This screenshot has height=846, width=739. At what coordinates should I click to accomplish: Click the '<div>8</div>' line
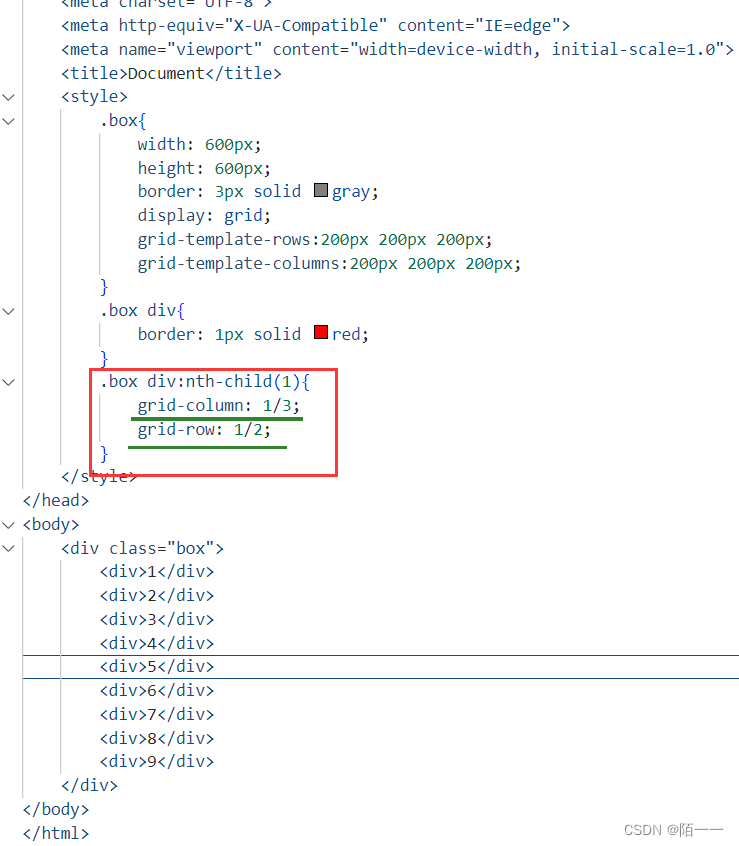click(157, 738)
